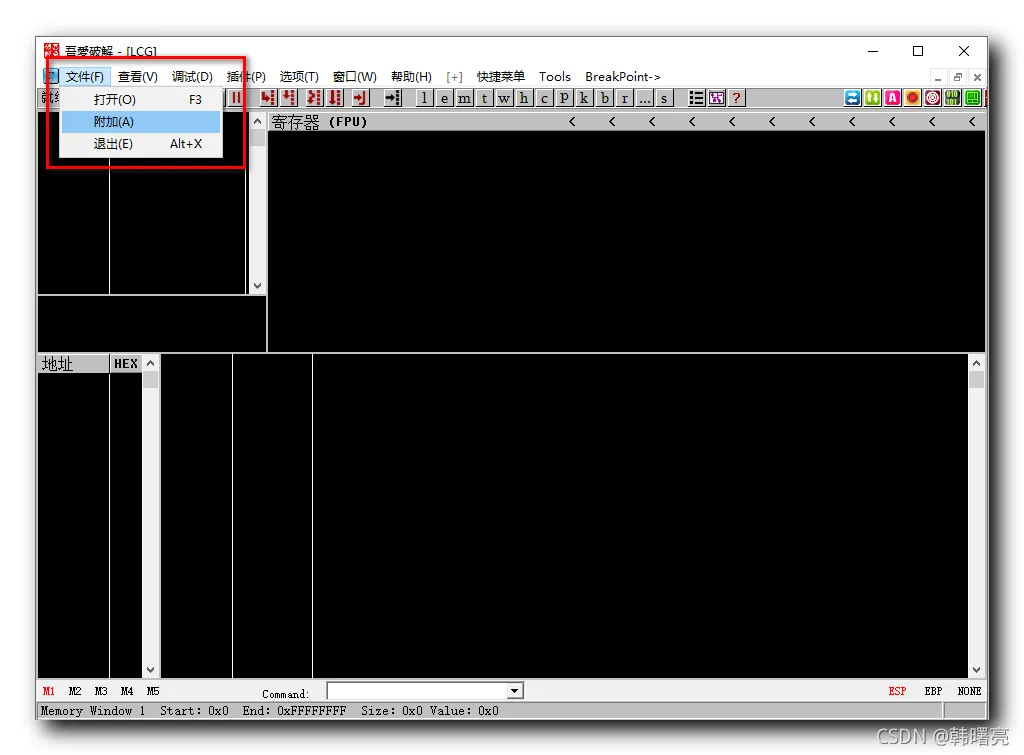Click disassembly pane scroll down arrow
This screenshot has height=755, width=1024.
pyautogui.click(x=257, y=286)
